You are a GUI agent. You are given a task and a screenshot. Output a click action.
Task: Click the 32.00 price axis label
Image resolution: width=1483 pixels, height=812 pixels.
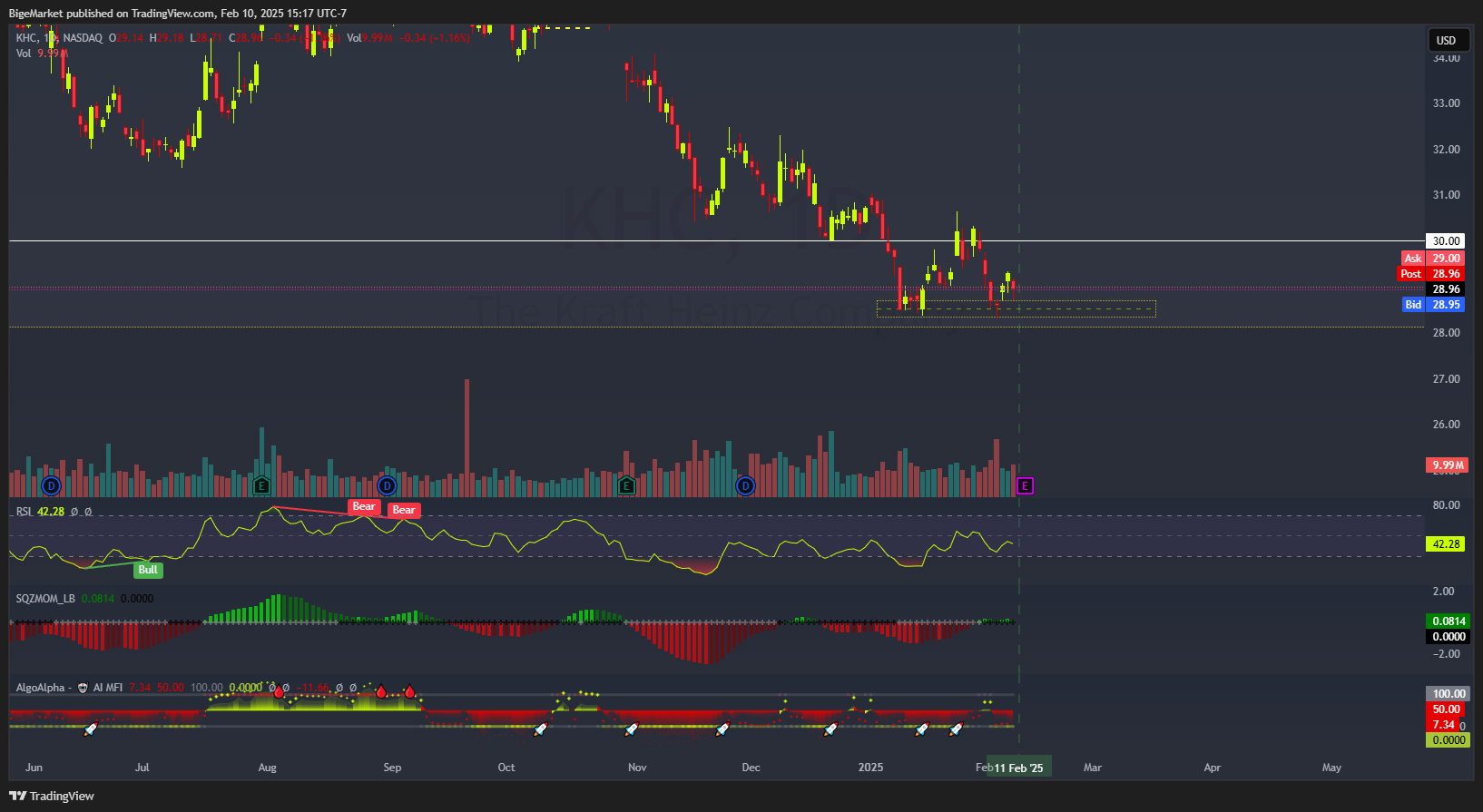pyautogui.click(x=1446, y=150)
